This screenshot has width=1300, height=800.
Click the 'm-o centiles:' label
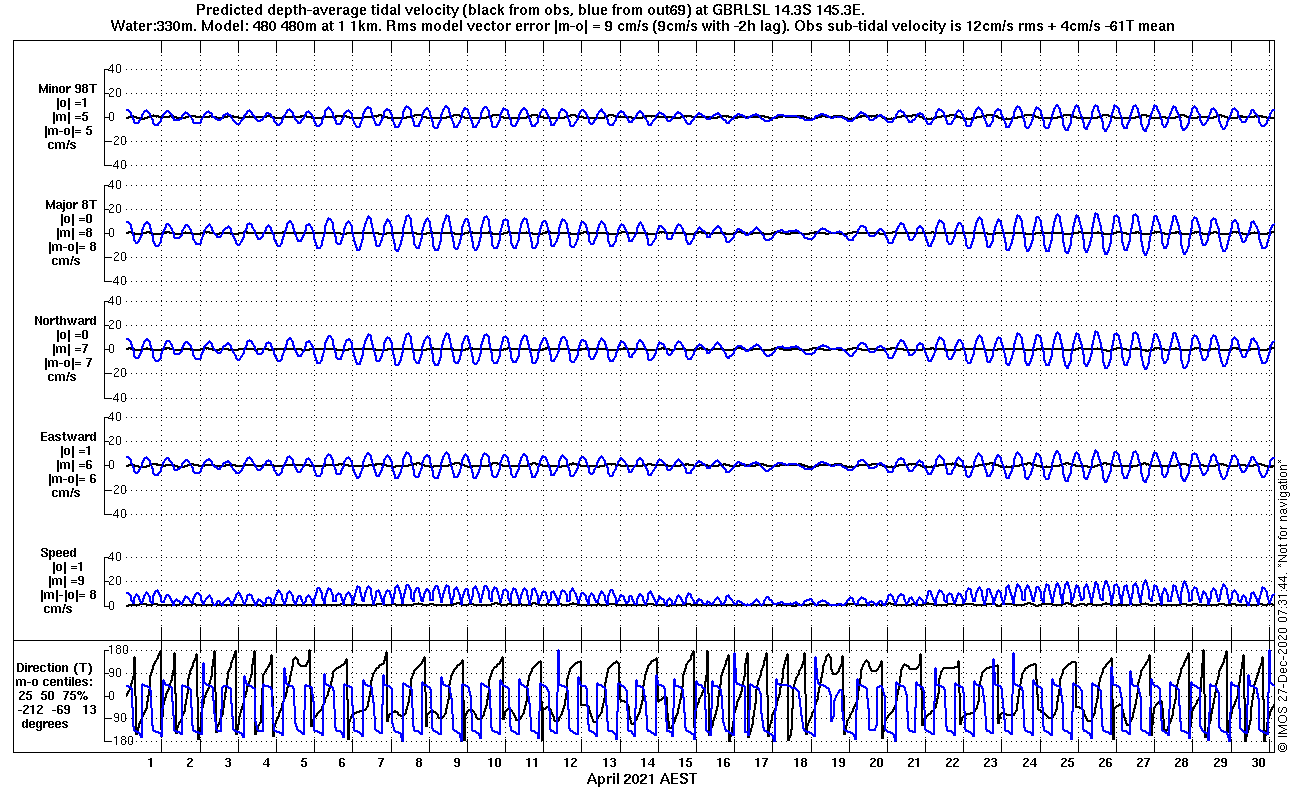(x=56, y=681)
